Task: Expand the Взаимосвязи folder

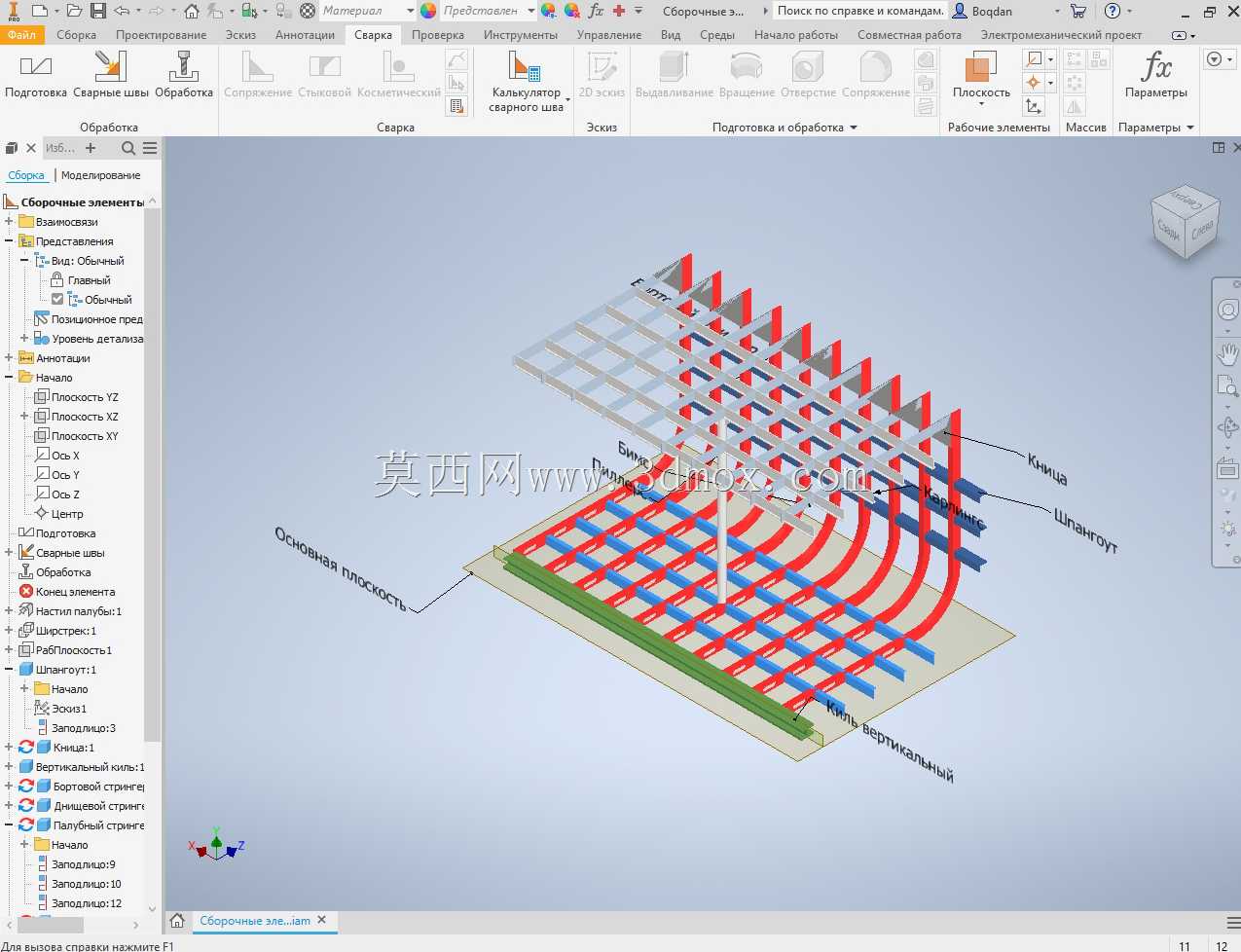Action: (9, 222)
